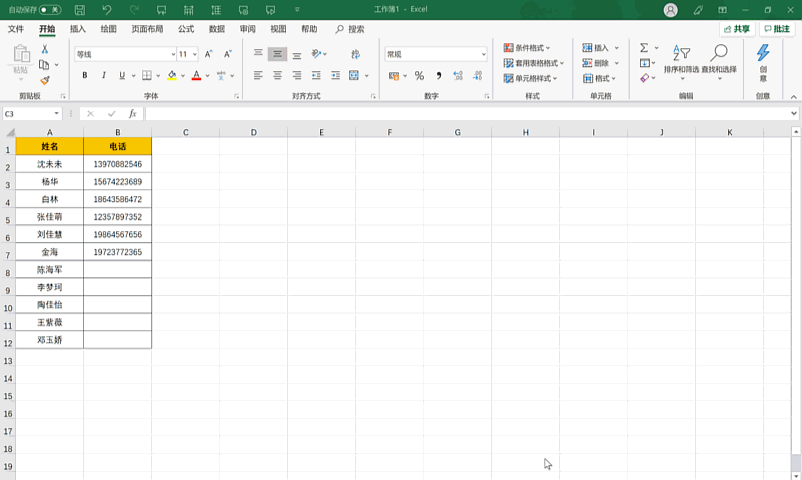Image resolution: width=802 pixels, height=480 pixels.
Task: Click the Copy icon
Action: tap(44, 64)
